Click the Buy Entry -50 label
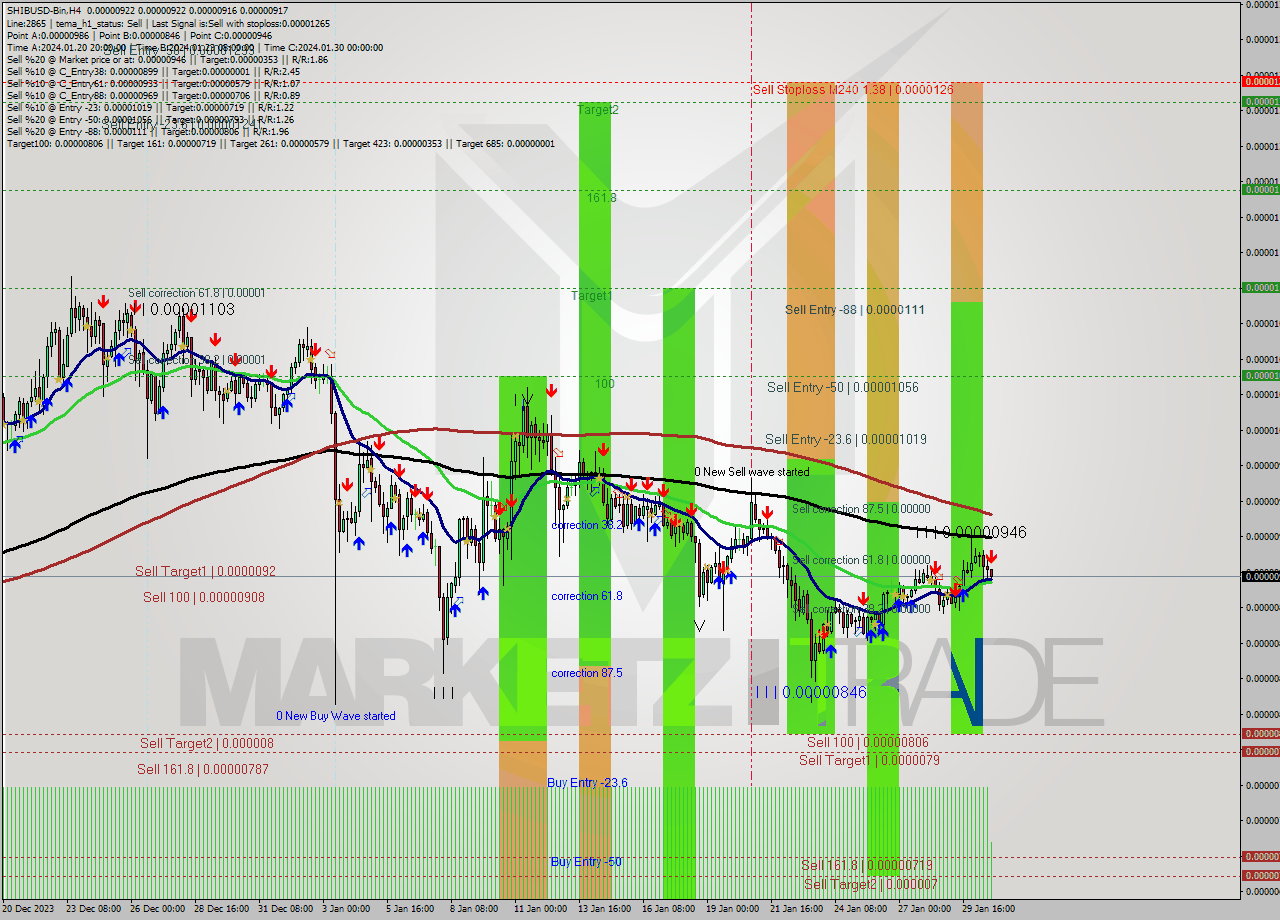1280x920 pixels. [586, 861]
